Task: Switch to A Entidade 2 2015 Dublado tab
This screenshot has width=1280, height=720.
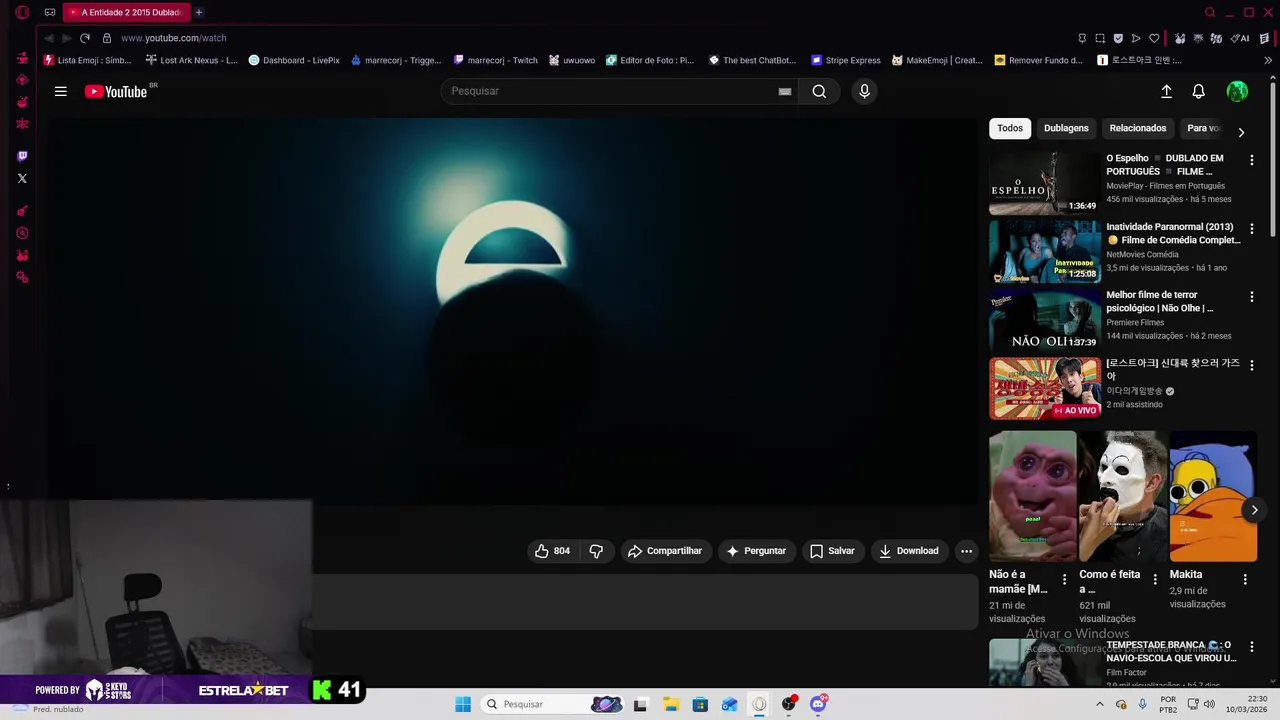Action: point(126,12)
